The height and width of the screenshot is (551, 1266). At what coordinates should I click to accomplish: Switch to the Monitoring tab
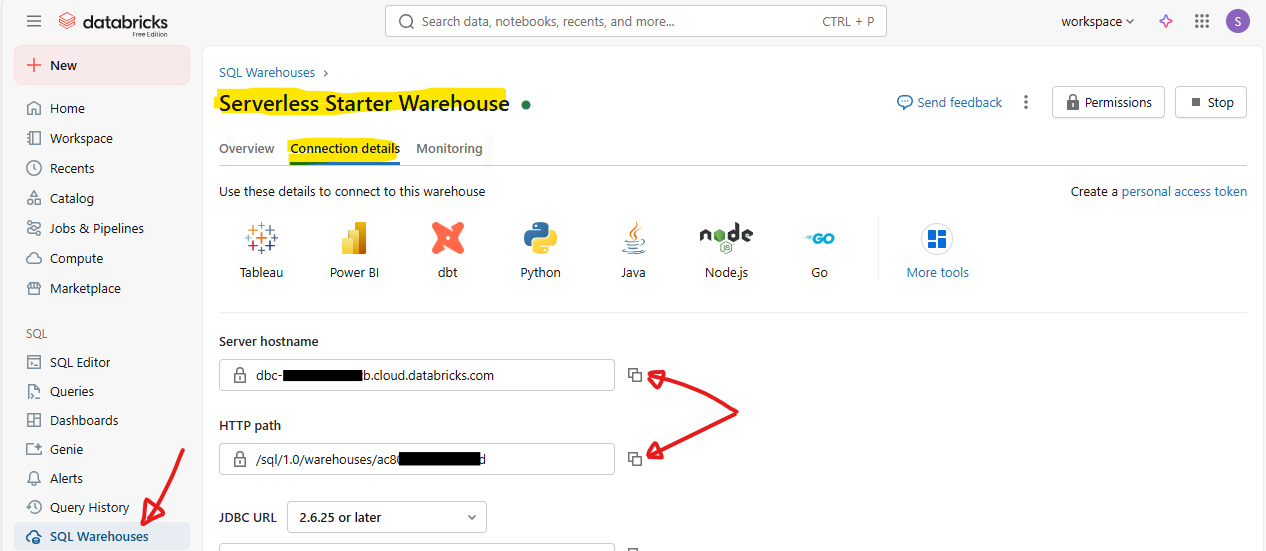[449, 149]
